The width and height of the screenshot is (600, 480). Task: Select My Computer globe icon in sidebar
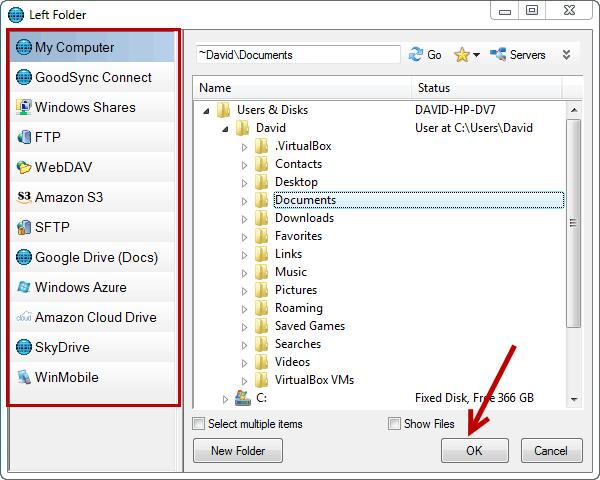[24, 47]
